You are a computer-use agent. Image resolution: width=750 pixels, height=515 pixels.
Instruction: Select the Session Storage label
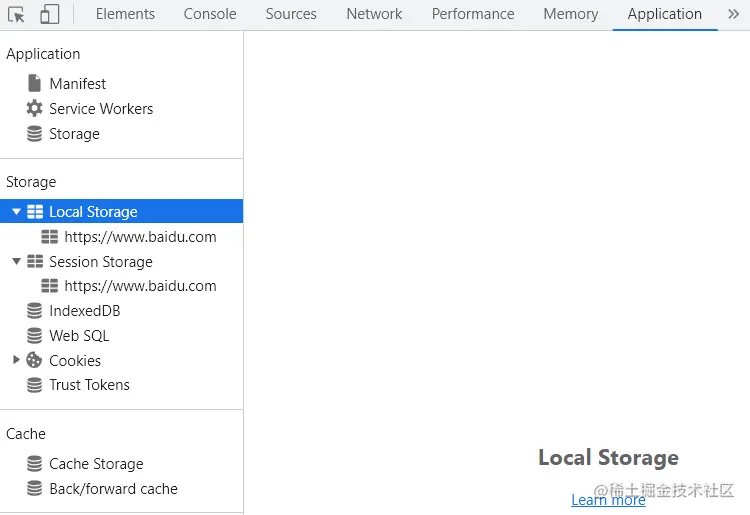coord(101,262)
